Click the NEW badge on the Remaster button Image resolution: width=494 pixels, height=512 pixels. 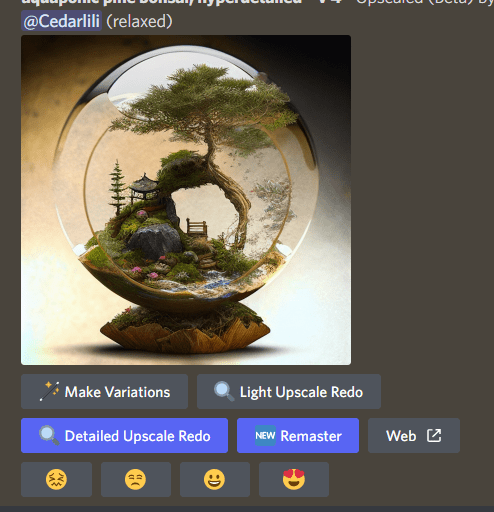coord(265,435)
